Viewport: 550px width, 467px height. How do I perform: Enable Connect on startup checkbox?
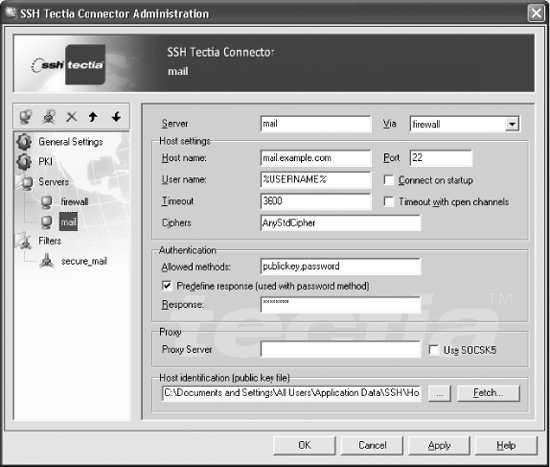pyautogui.click(x=389, y=180)
